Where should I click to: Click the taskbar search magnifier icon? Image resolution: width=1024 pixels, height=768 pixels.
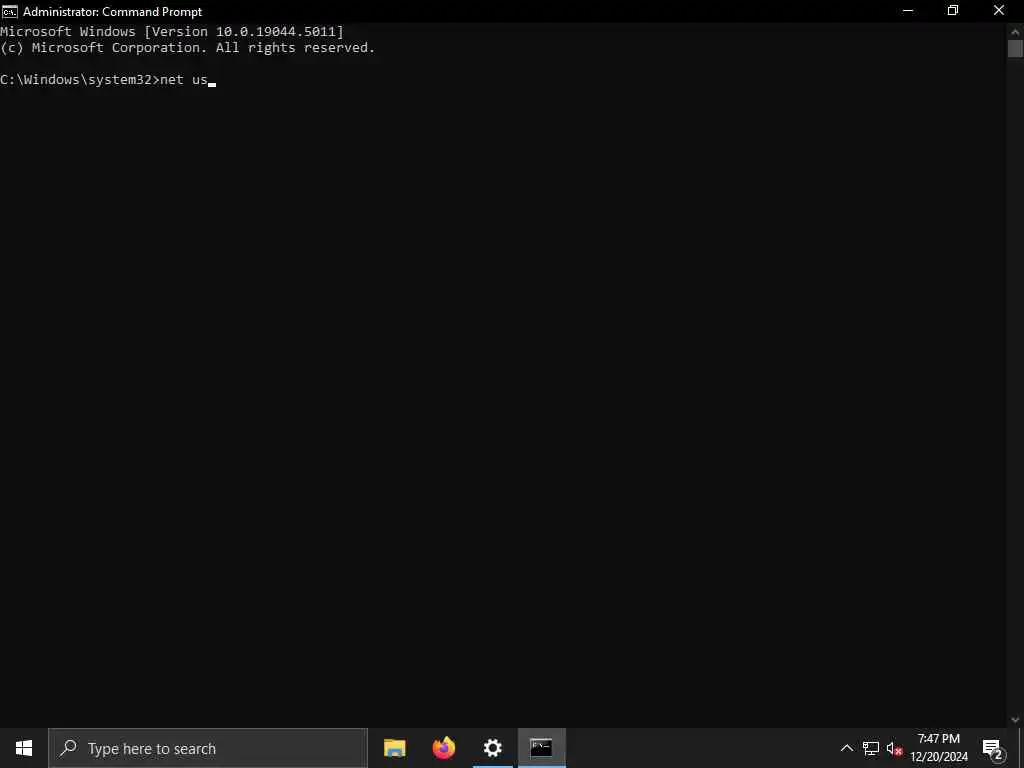68,748
